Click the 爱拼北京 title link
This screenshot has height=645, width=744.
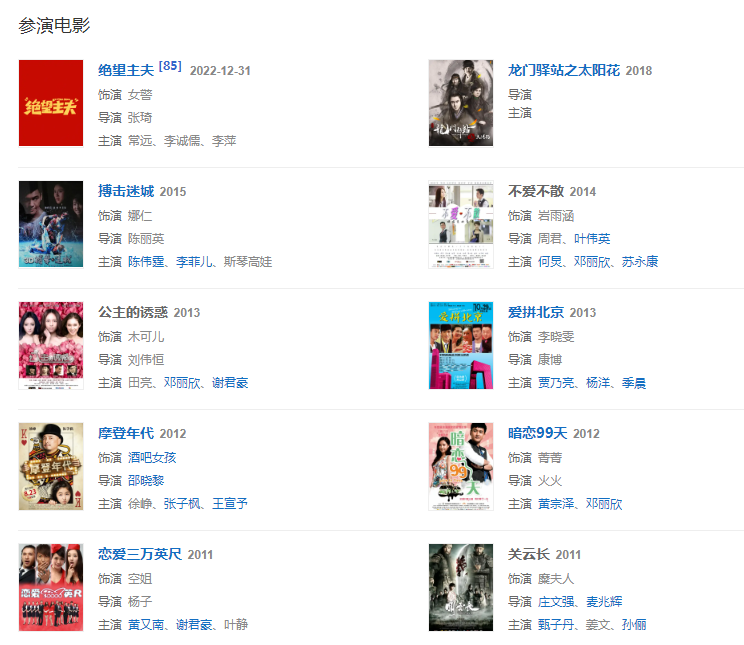[536, 312]
